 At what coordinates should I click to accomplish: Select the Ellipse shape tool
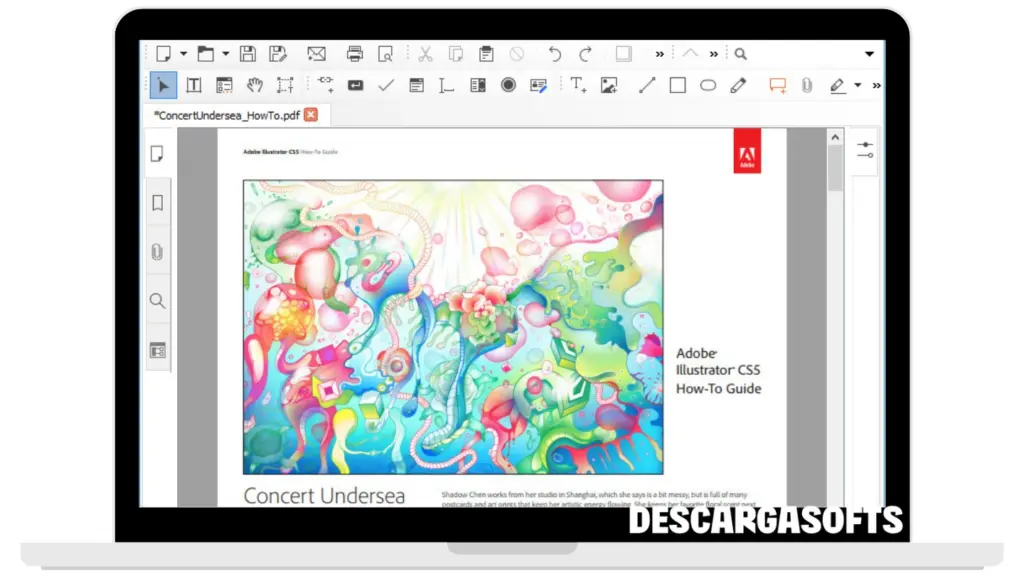(x=708, y=85)
